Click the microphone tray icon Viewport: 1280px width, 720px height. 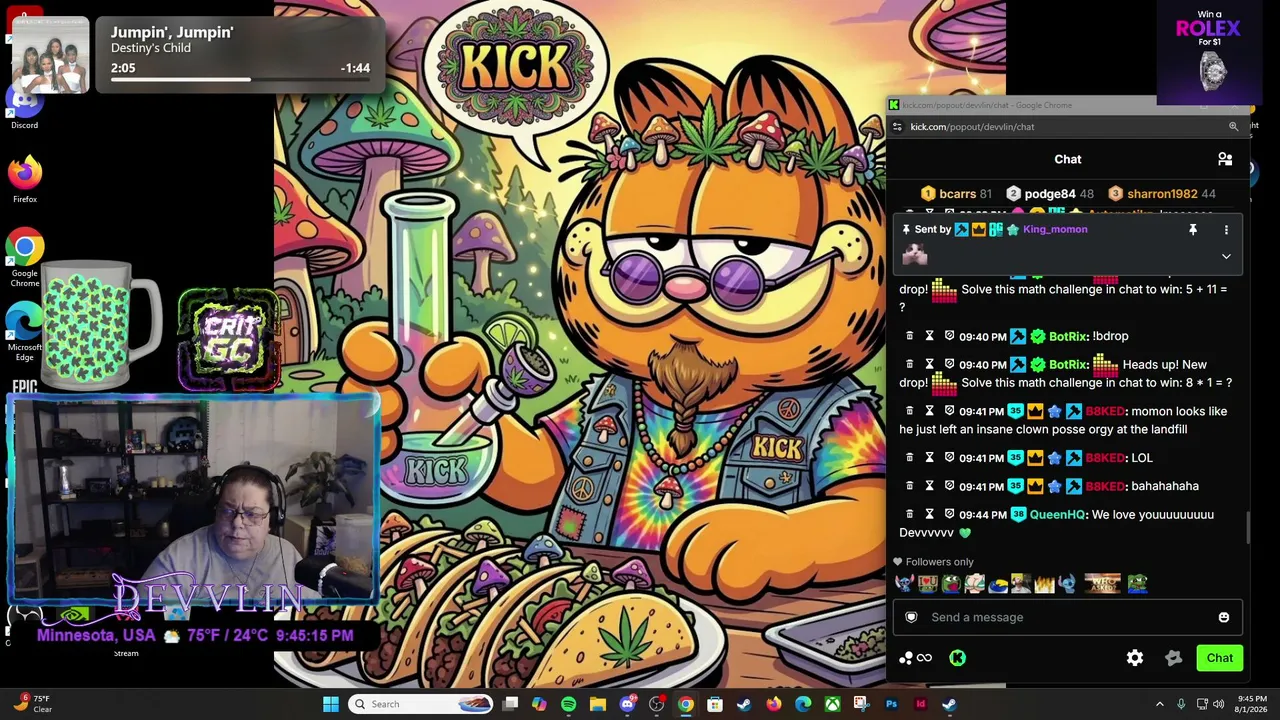(x=1181, y=704)
